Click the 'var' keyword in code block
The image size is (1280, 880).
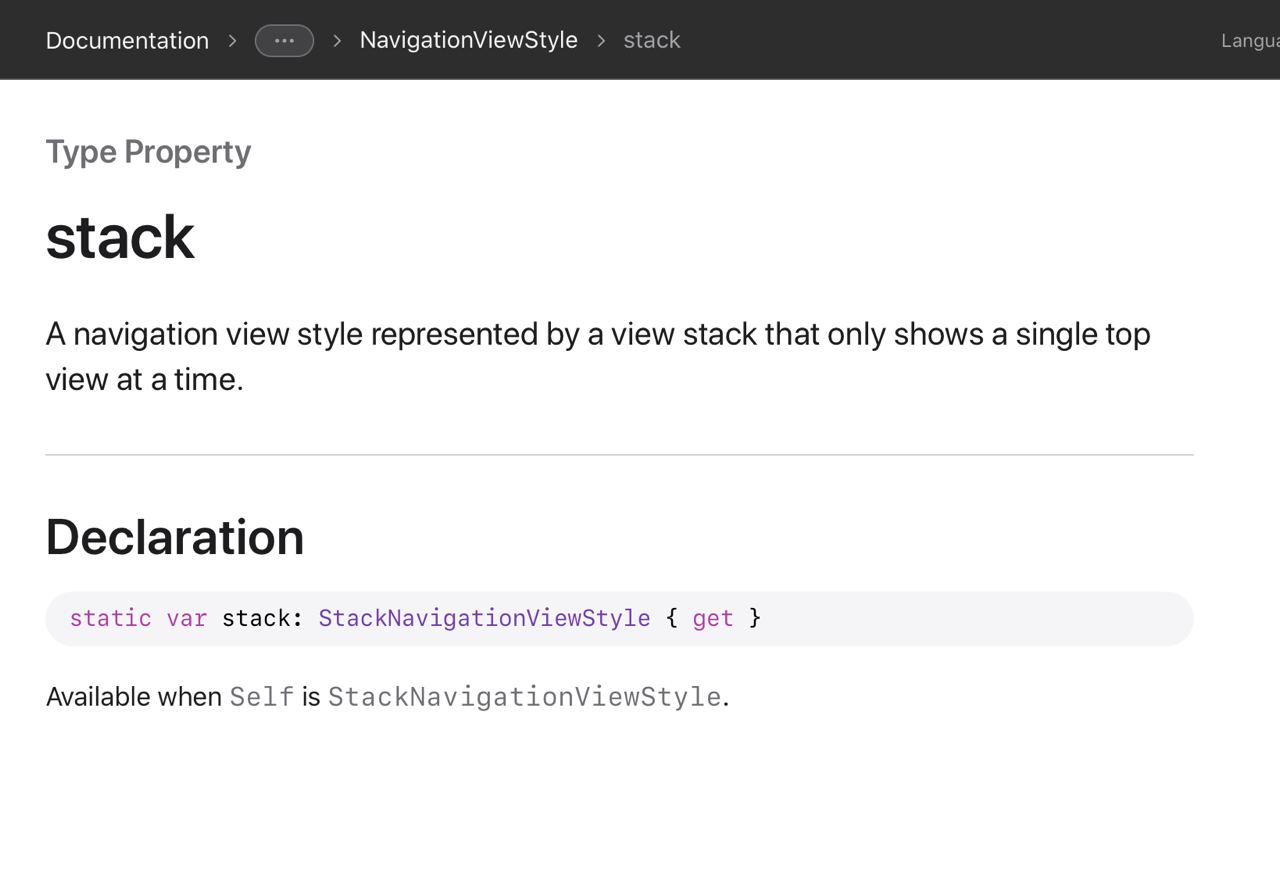tap(186, 618)
